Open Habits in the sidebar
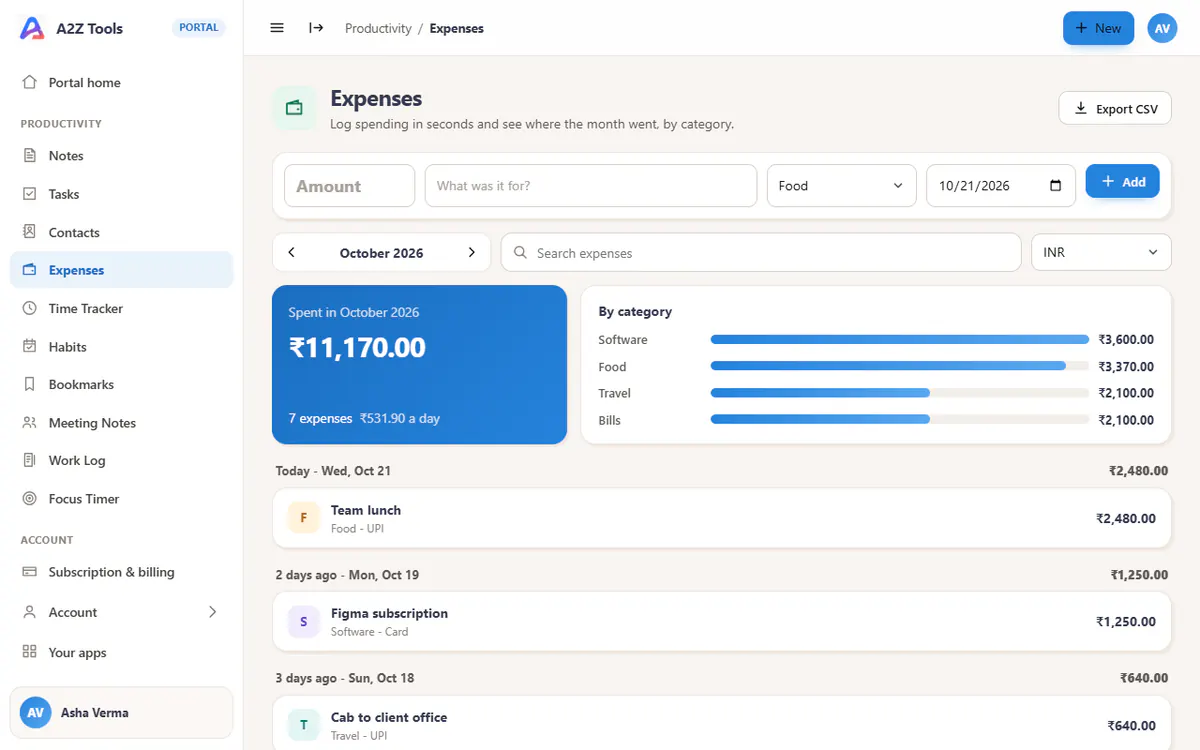This screenshot has height=750, width=1200. 121,347
